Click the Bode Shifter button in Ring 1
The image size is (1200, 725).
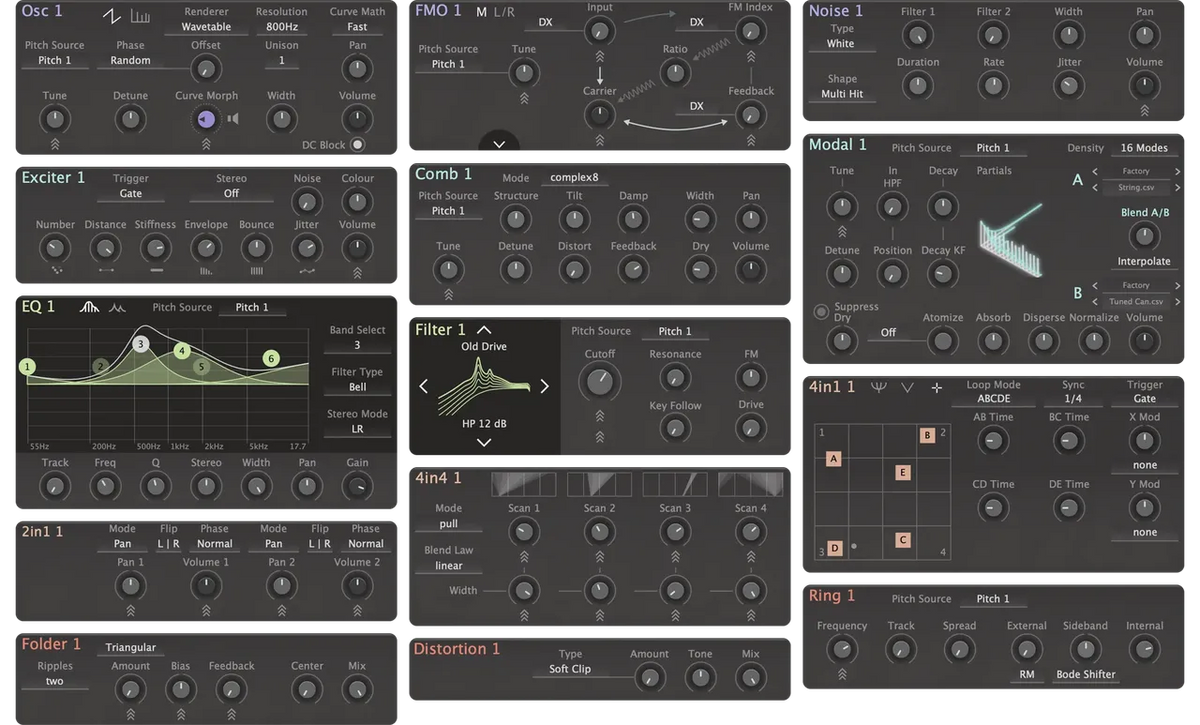[x=1086, y=674]
